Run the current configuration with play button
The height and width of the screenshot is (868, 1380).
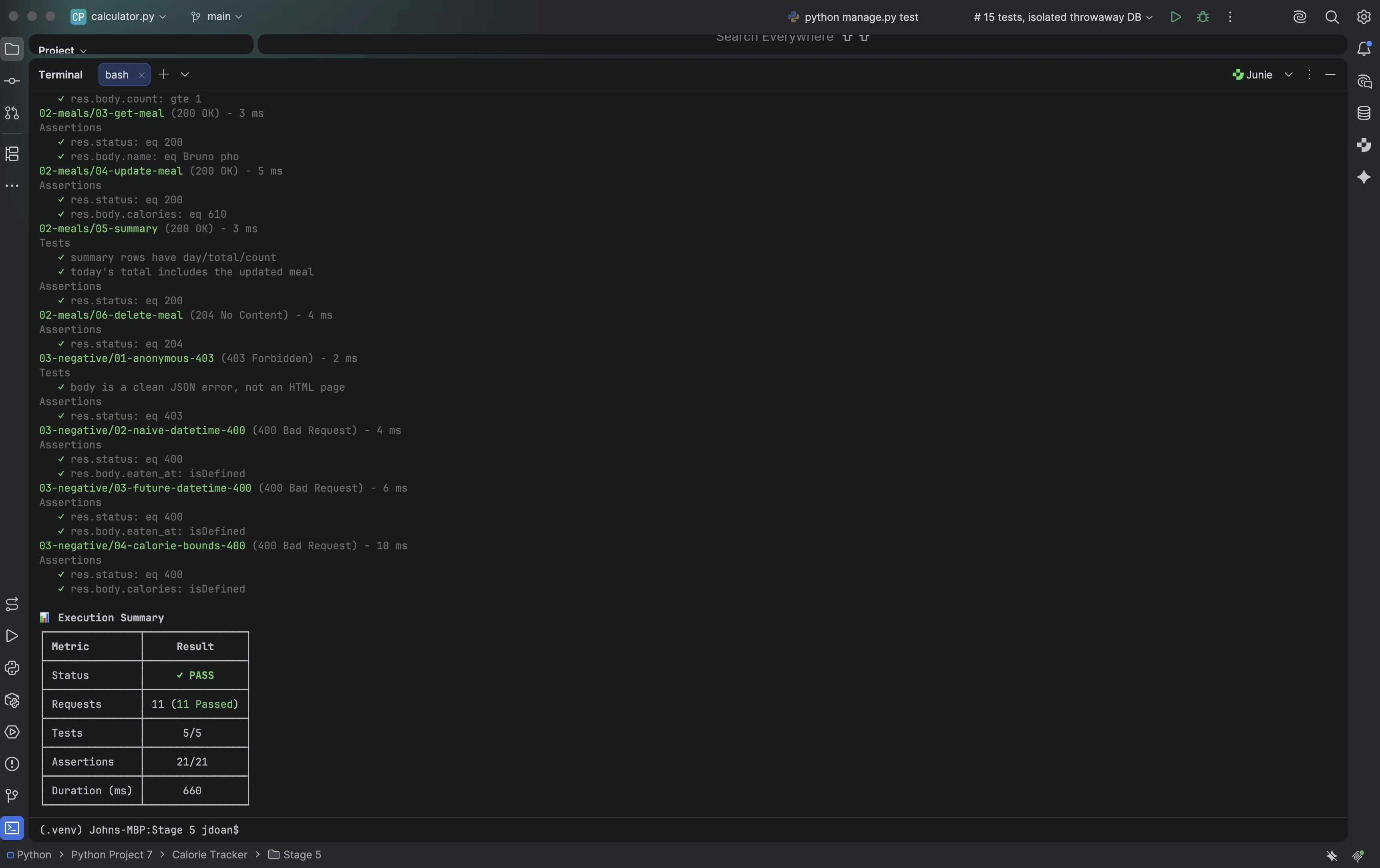click(1175, 17)
